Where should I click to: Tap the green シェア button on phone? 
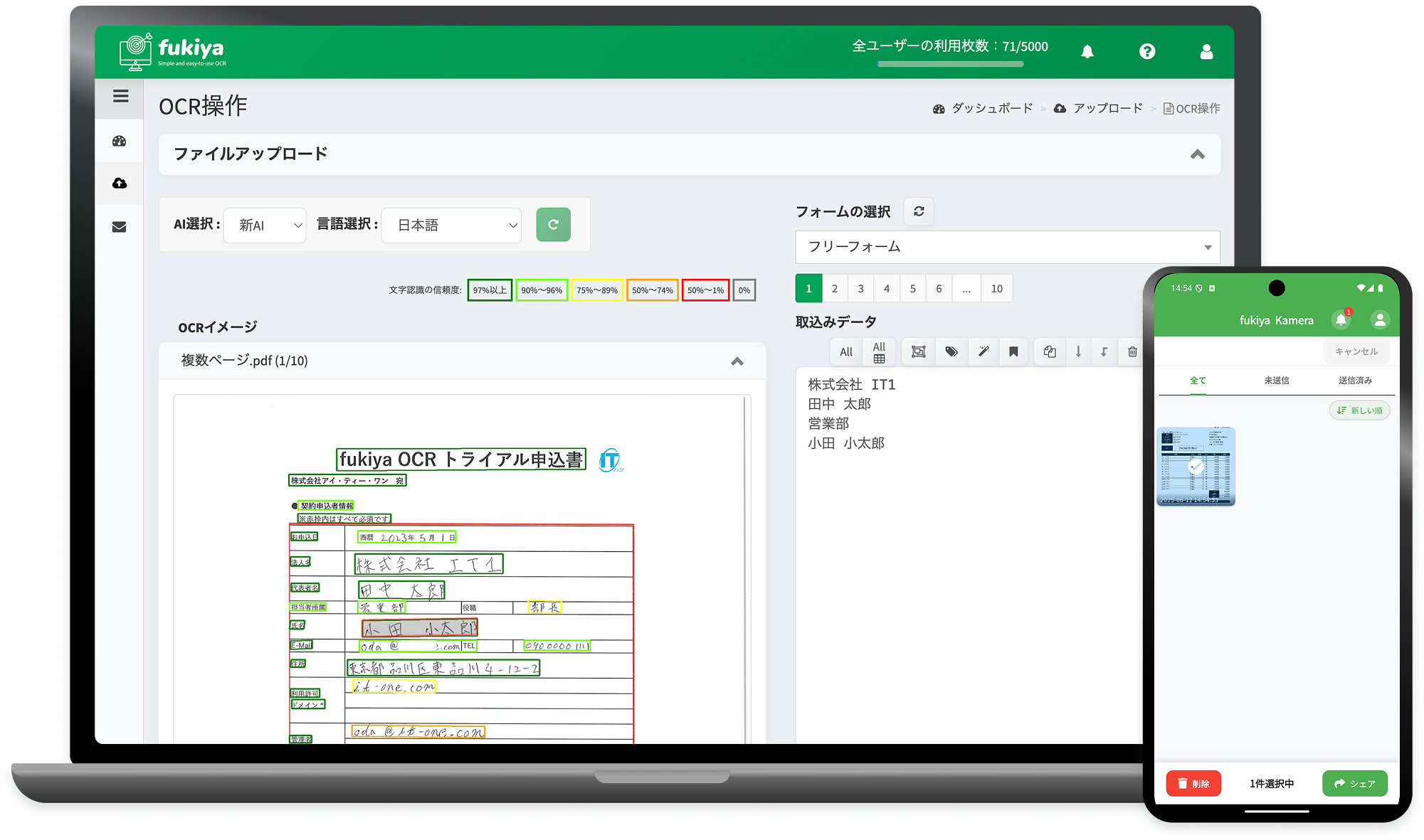coord(1355,783)
